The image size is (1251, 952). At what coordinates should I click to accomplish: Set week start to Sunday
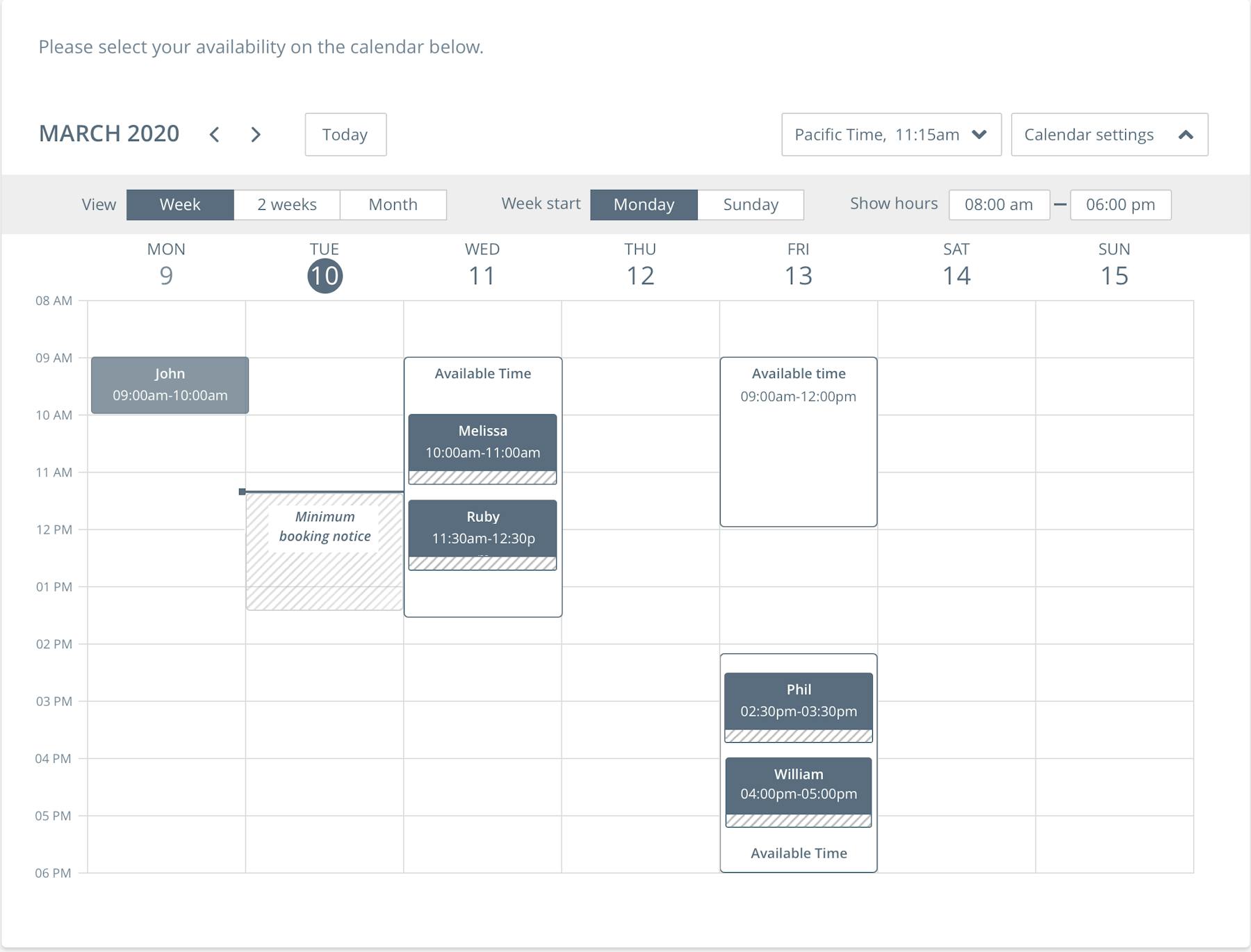click(751, 205)
